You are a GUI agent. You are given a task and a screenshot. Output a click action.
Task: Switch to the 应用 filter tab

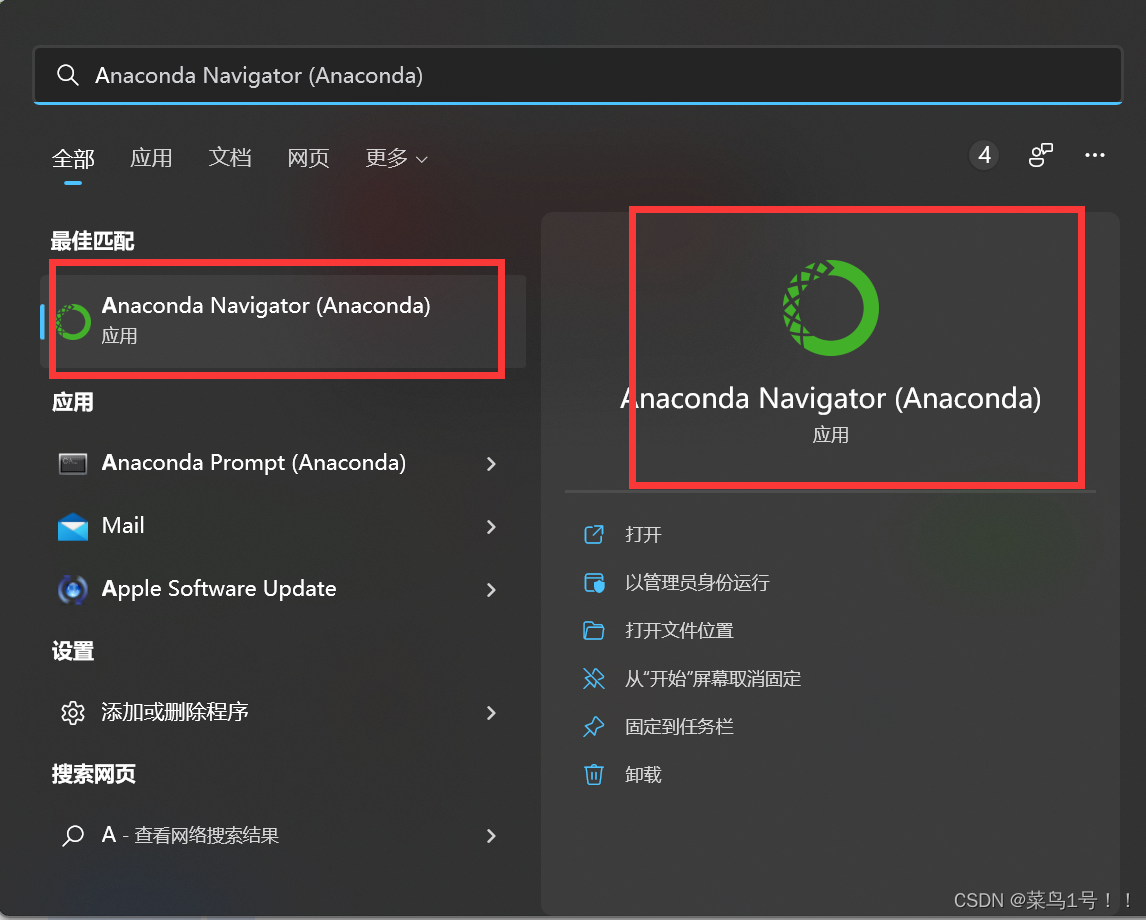pyautogui.click(x=151, y=158)
